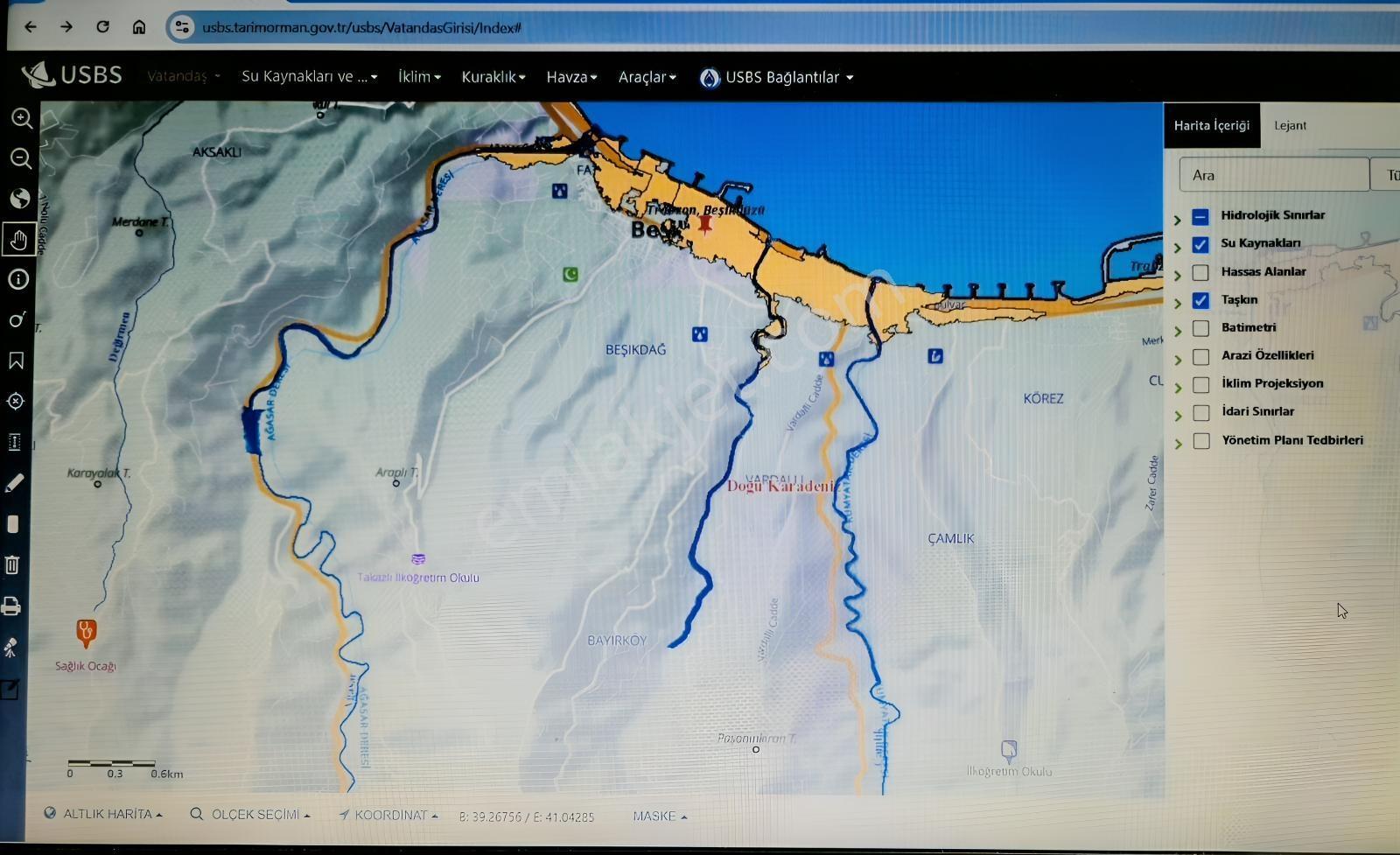This screenshot has height=855, width=1400.
Task: Click the eraser tool icon
Action: click(12, 524)
